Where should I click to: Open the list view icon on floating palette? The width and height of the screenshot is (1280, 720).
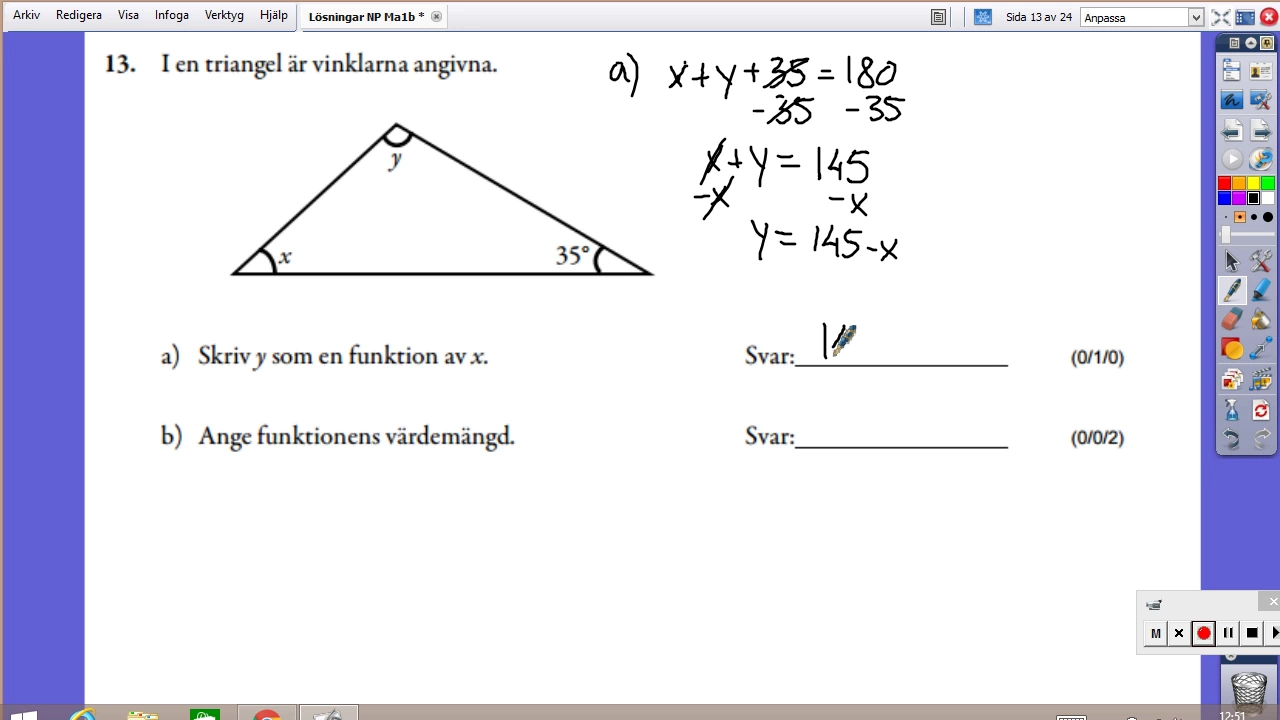(1232, 70)
